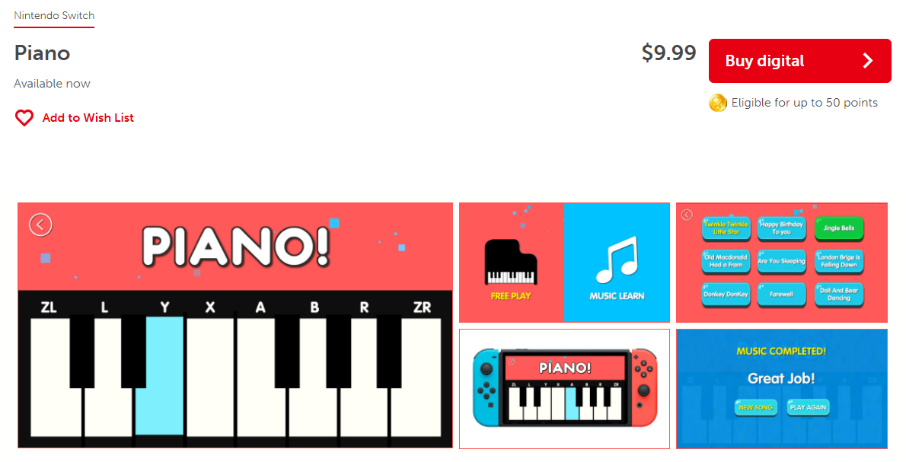This screenshot has height=462, width=906.
Task: Click the heart wish list icon
Action: coord(24,118)
